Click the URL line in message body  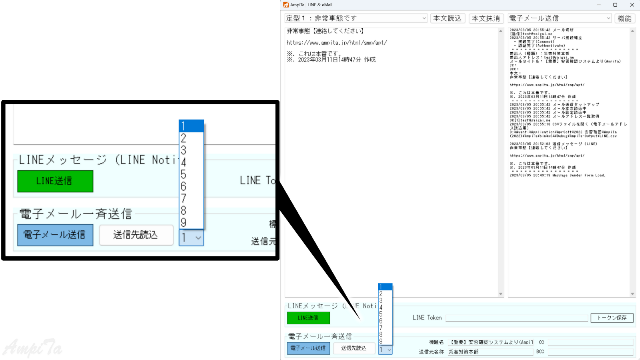(x=337, y=42)
